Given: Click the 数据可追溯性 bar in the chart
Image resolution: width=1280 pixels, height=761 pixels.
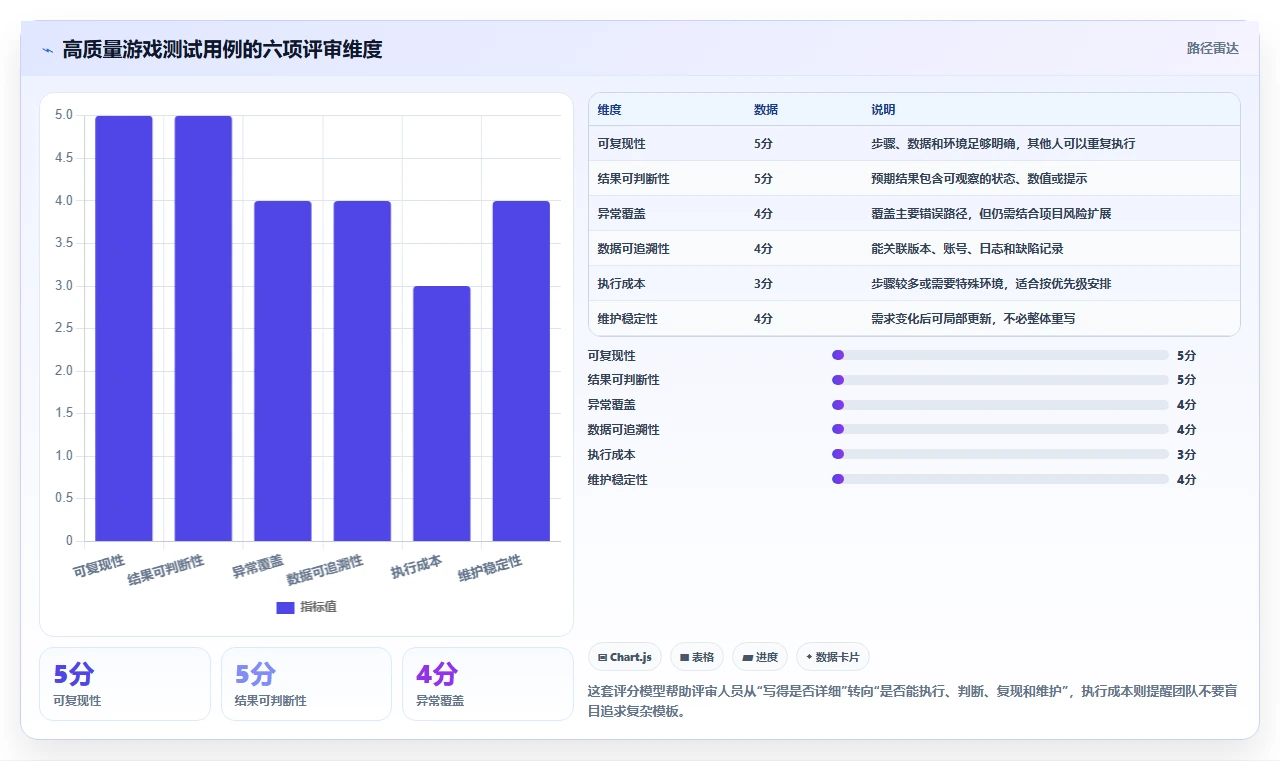Looking at the screenshot, I should (x=362, y=371).
